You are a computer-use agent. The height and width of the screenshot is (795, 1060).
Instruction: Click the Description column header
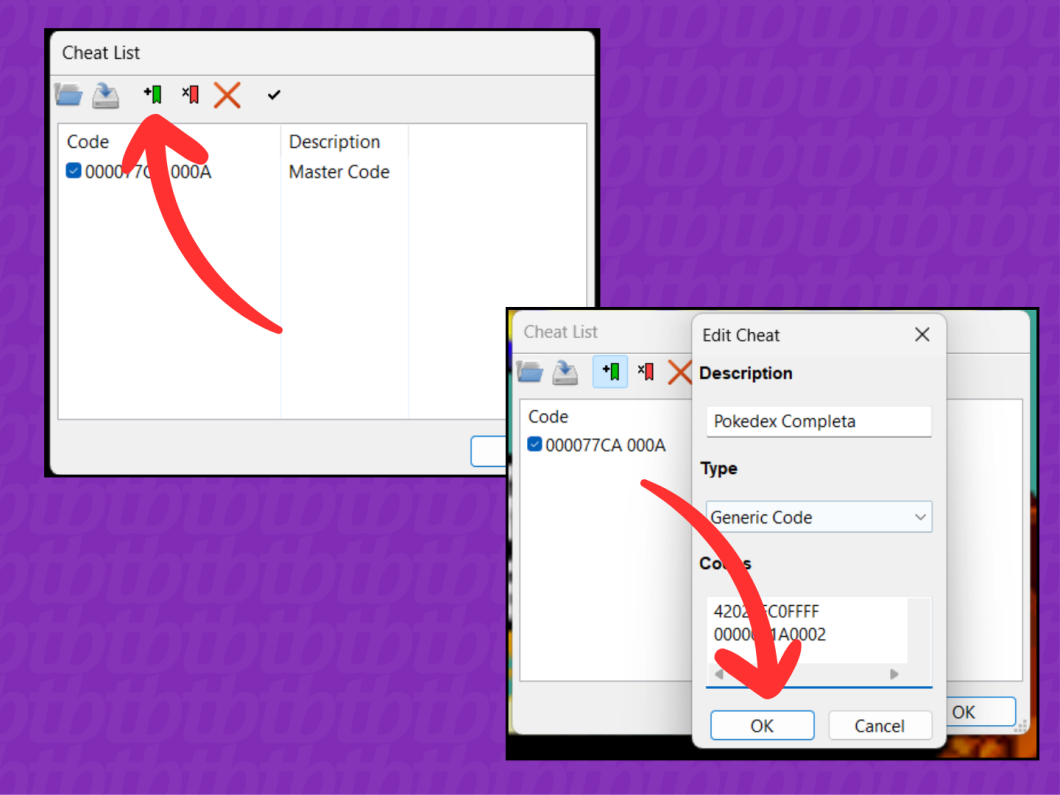click(x=334, y=142)
